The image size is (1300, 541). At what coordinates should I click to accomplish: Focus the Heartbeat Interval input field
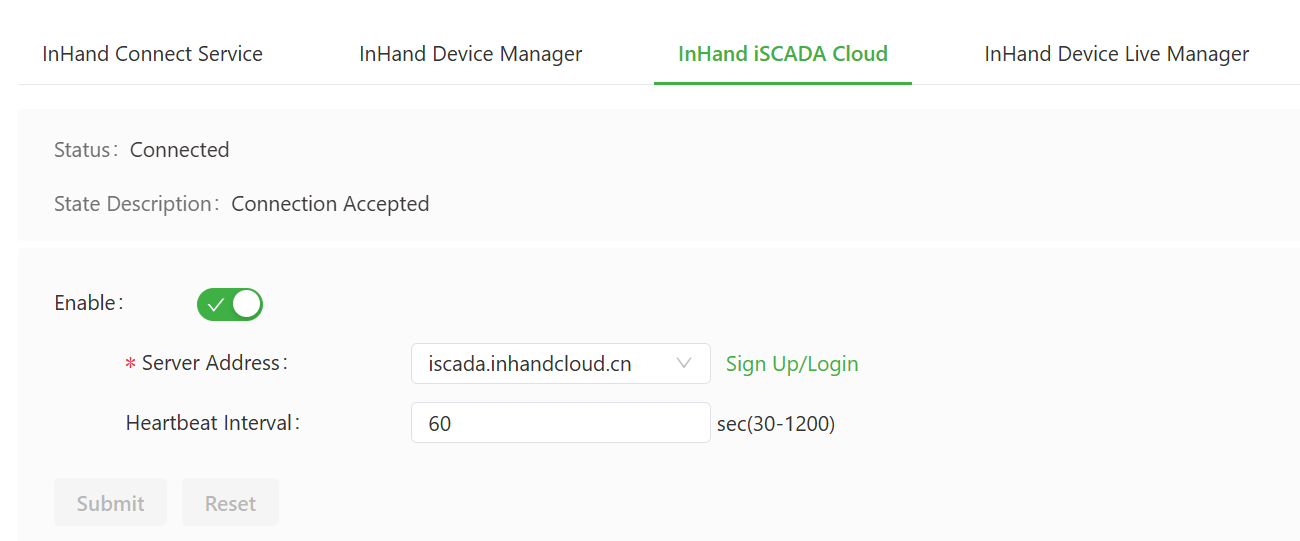click(x=560, y=423)
